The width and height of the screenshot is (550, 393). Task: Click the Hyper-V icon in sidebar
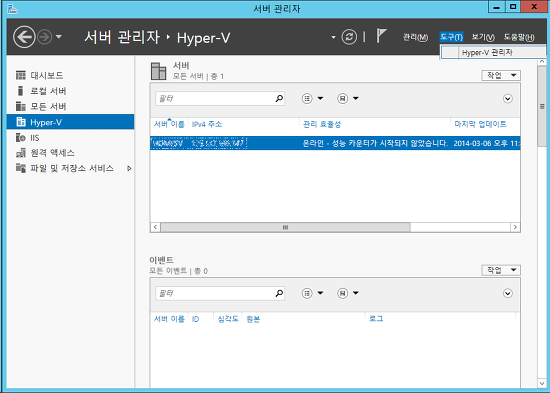point(21,122)
